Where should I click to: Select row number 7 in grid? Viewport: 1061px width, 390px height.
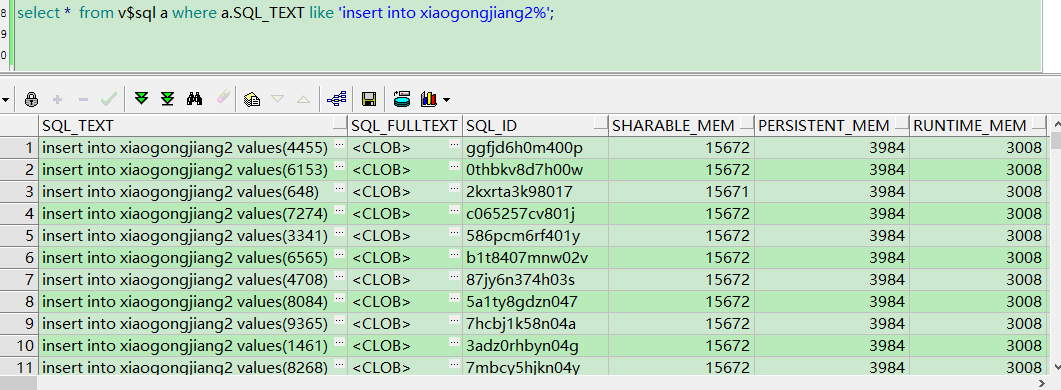(x=19, y=279)
